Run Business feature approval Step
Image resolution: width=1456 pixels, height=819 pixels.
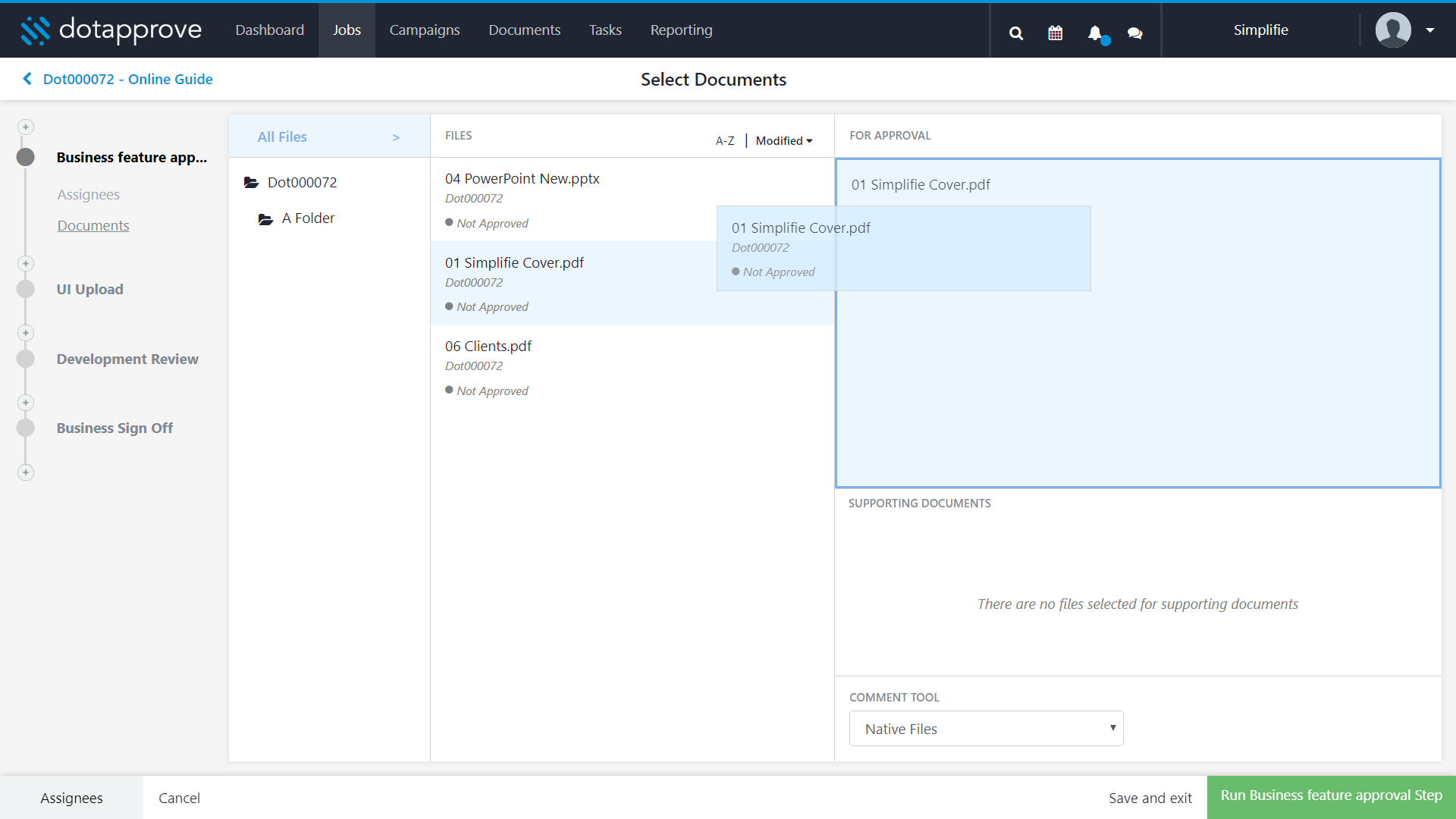pyautogui.click(x=1331, y=797)
